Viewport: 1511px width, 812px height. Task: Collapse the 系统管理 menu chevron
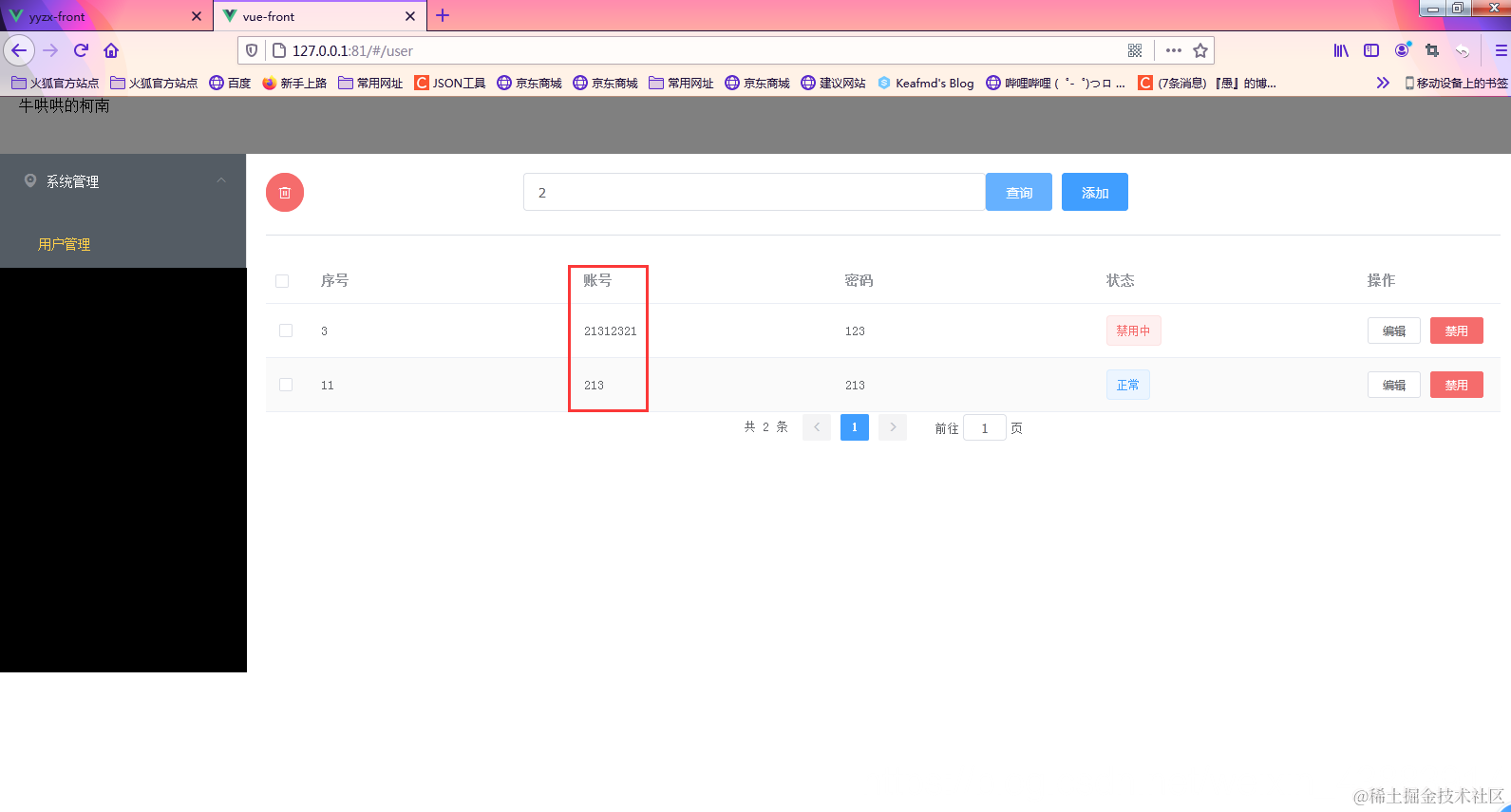coord(221,180)
